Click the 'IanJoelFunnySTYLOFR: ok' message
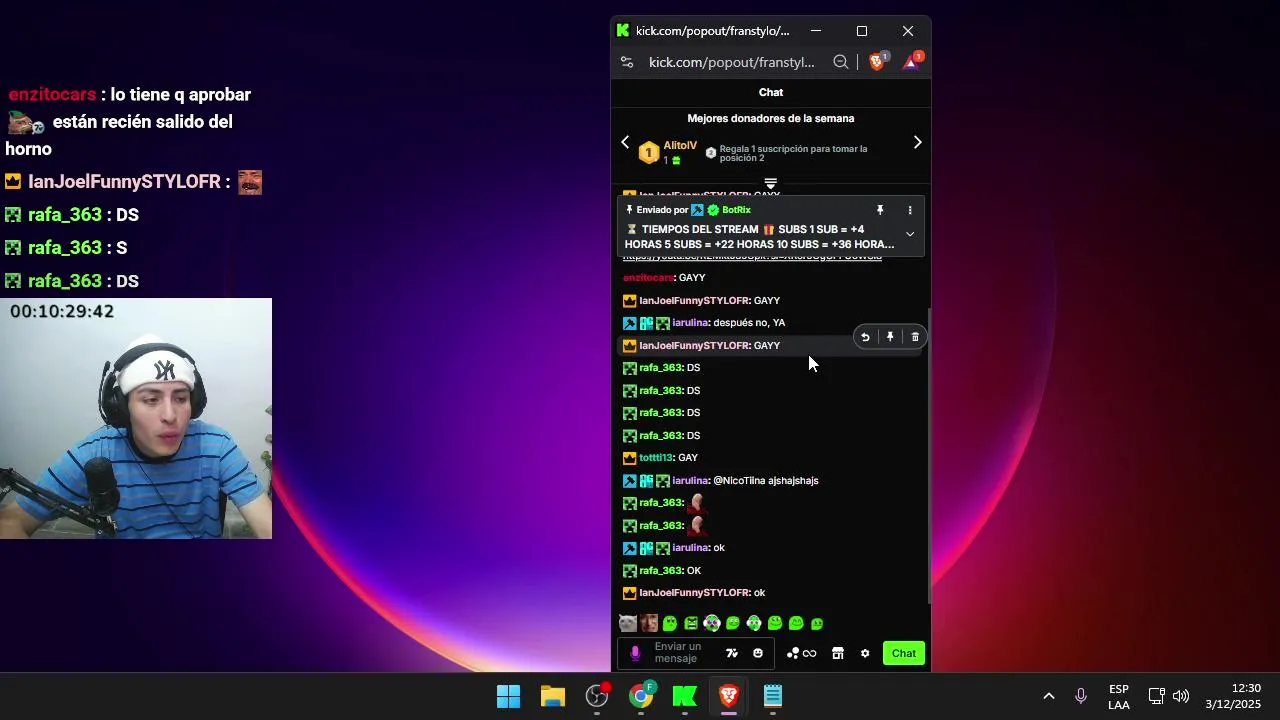 tap(694, 593)
